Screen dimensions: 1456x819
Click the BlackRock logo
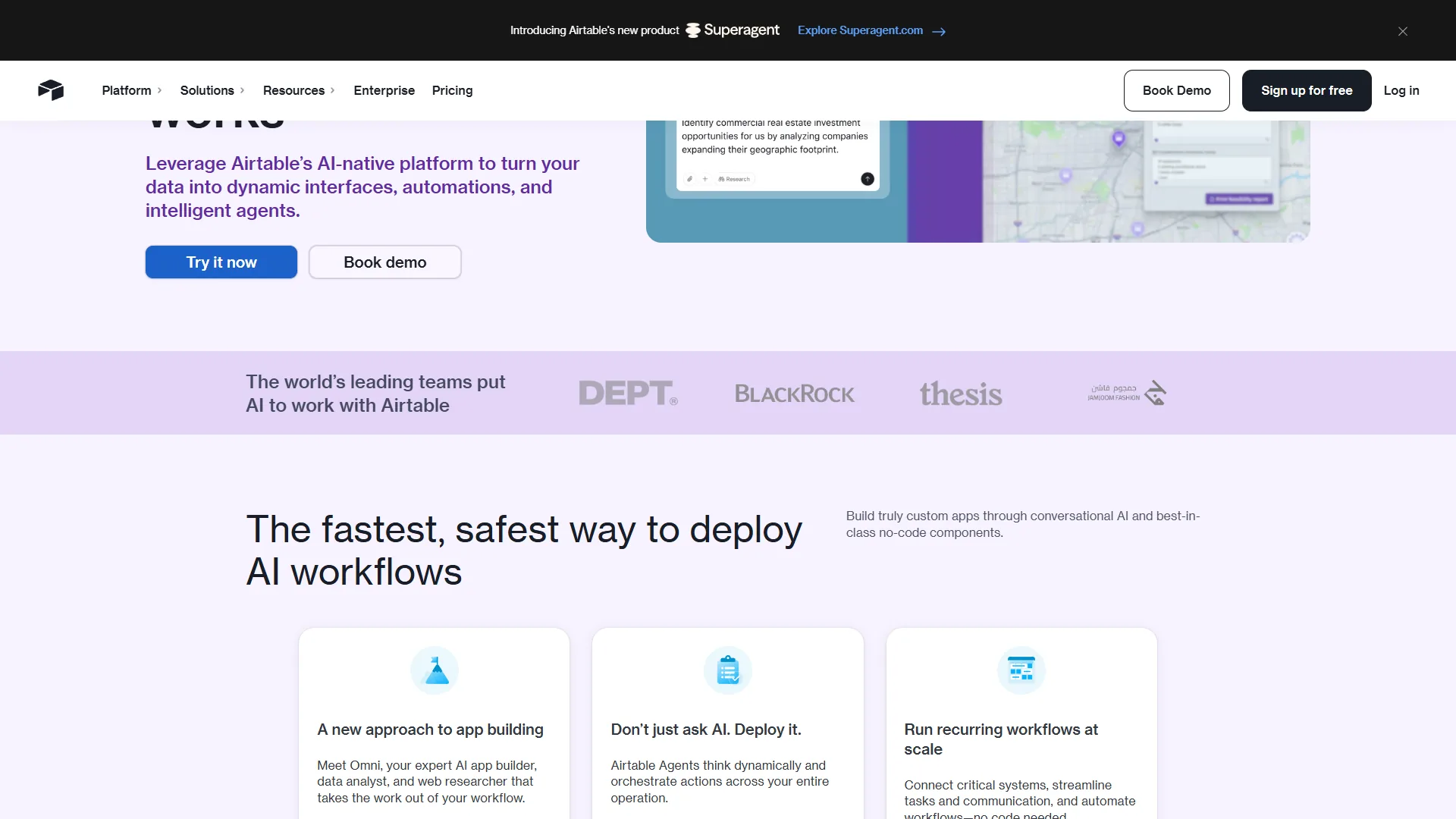click(794, 394)
